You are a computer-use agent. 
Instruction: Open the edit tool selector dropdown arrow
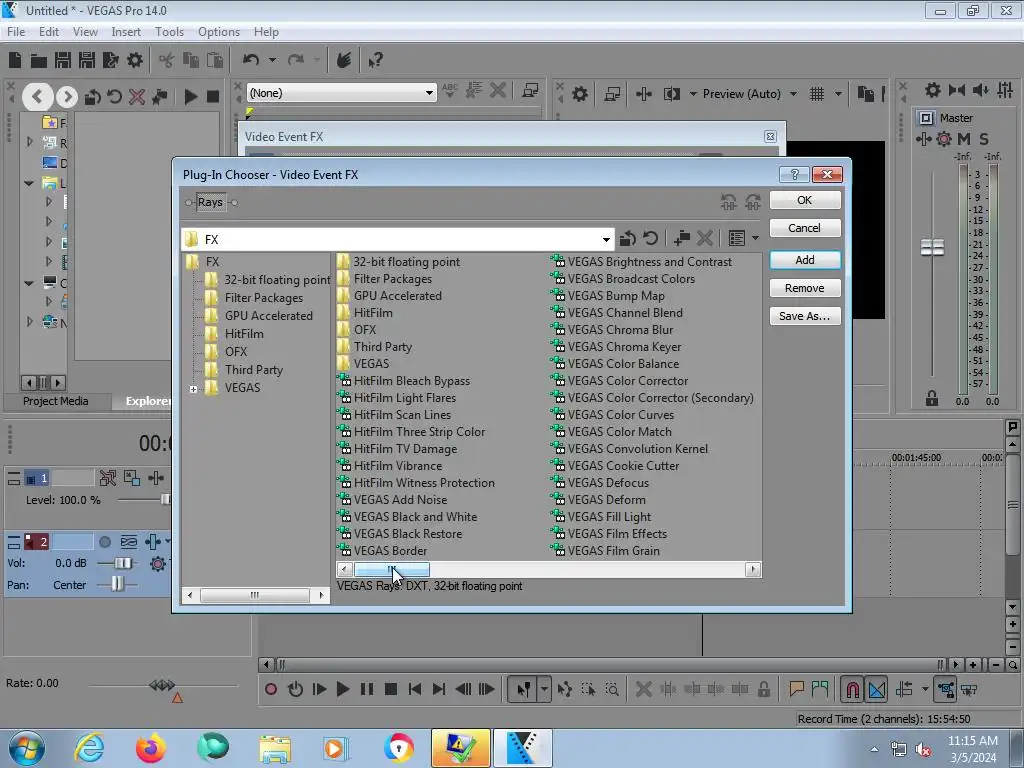coord(545,689)
